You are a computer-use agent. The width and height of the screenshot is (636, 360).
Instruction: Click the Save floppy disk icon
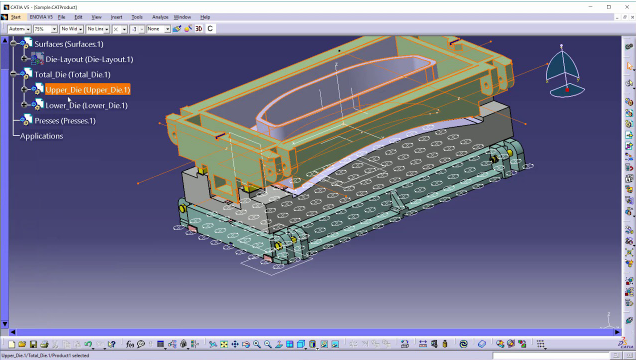pos(33,344)
